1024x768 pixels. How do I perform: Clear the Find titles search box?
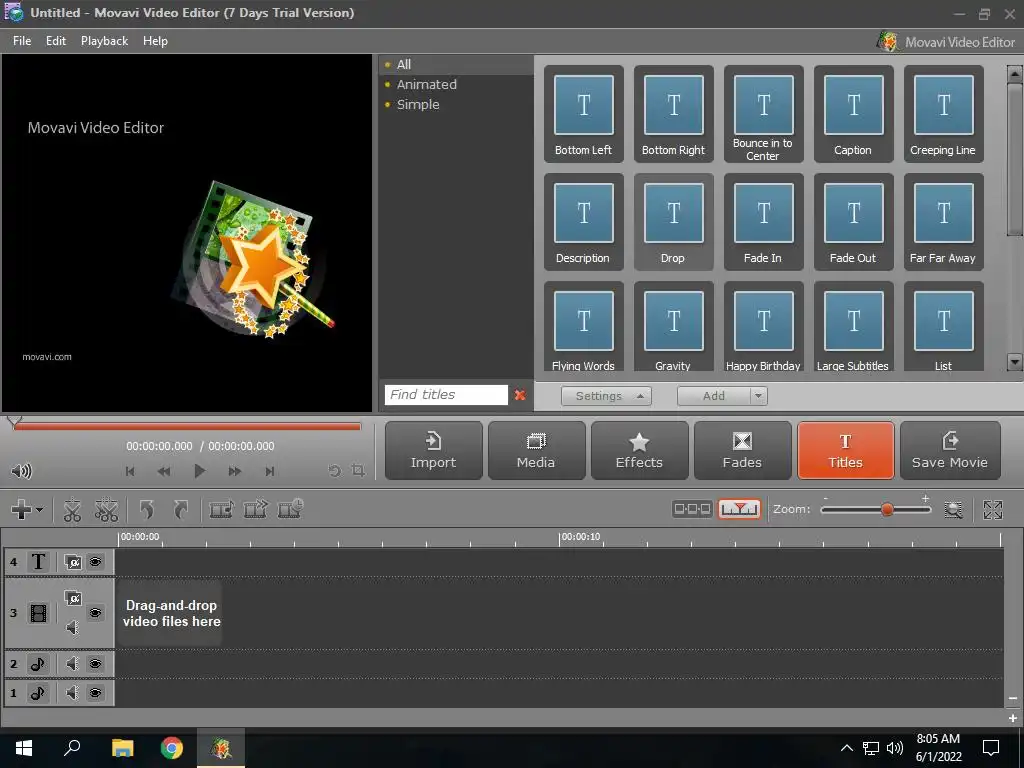520,394
